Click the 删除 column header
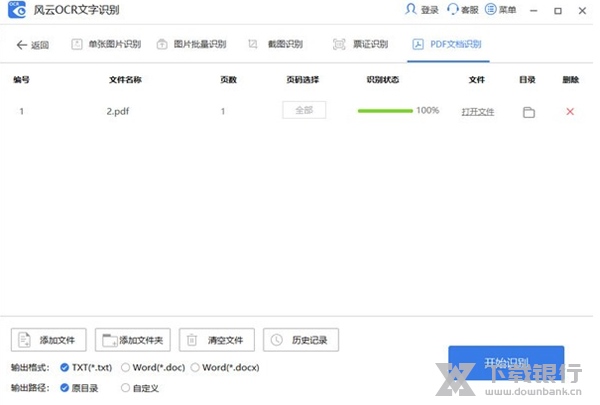 click(571, 80)
